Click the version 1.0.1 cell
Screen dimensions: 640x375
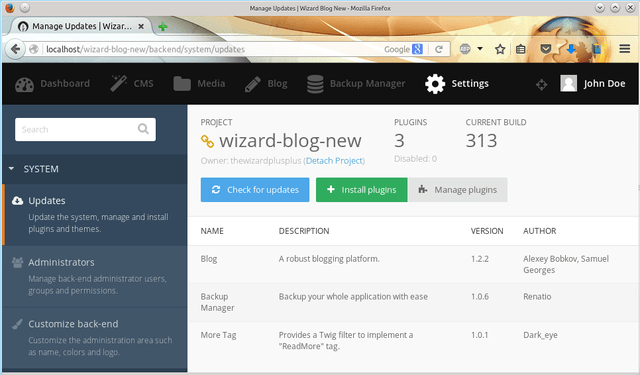tap(480, 335)
